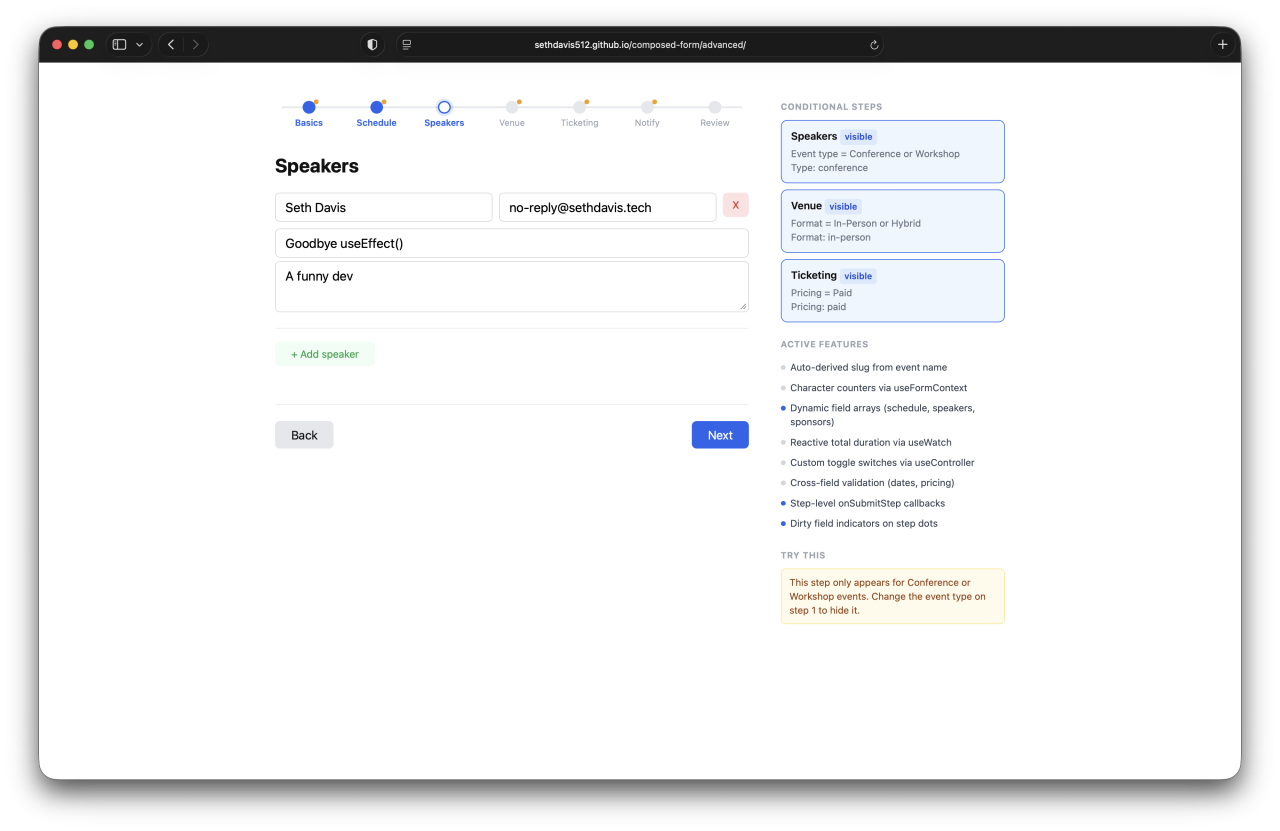This screenshot has width=1280, height=831.
Task: Click the page settings icon in address bar
Action: [406, 44]
